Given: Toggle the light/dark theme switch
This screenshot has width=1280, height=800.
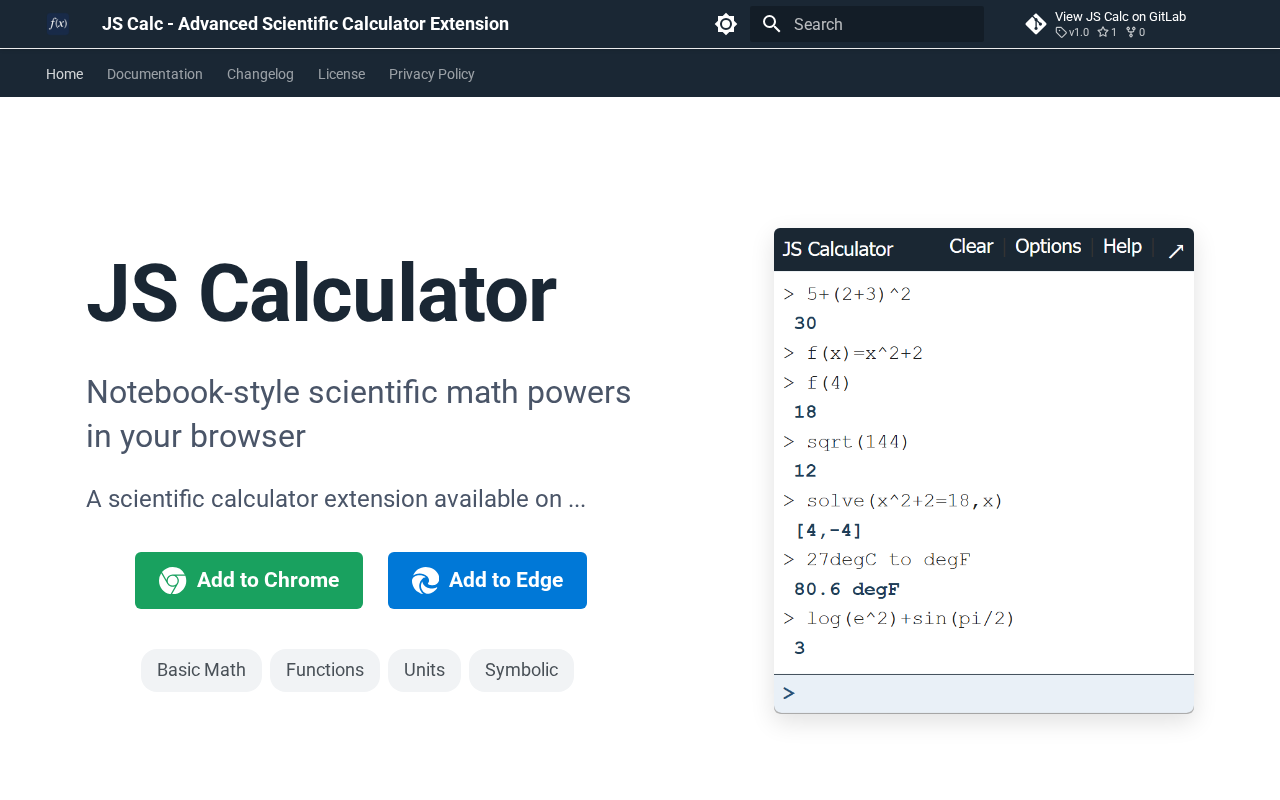Looking at the screenshot, I should (726, 24).
